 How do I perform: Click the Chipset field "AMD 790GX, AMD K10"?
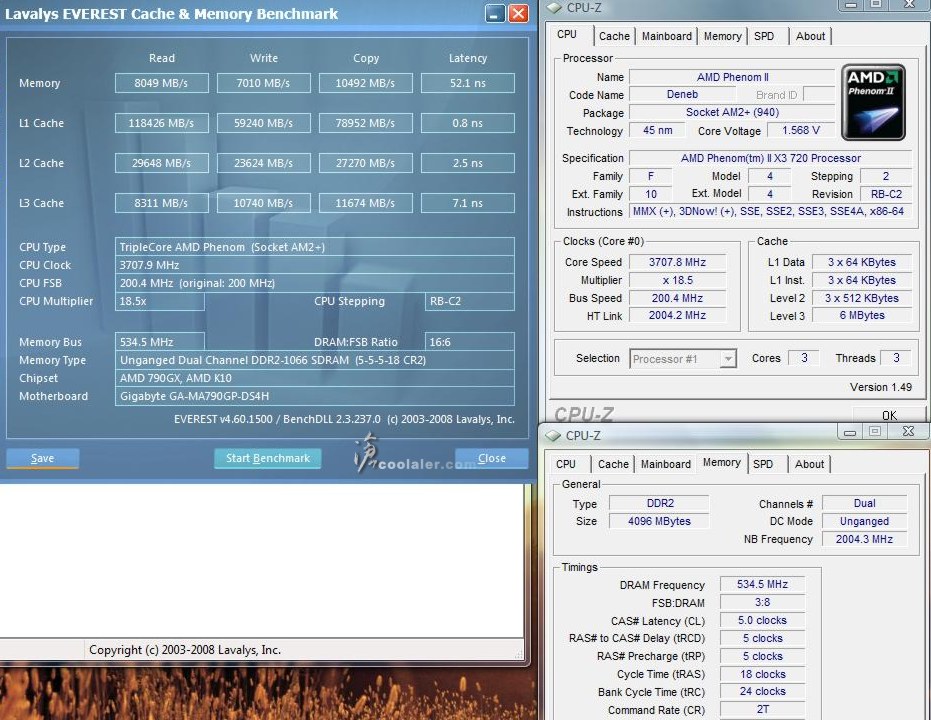(315, 378)
